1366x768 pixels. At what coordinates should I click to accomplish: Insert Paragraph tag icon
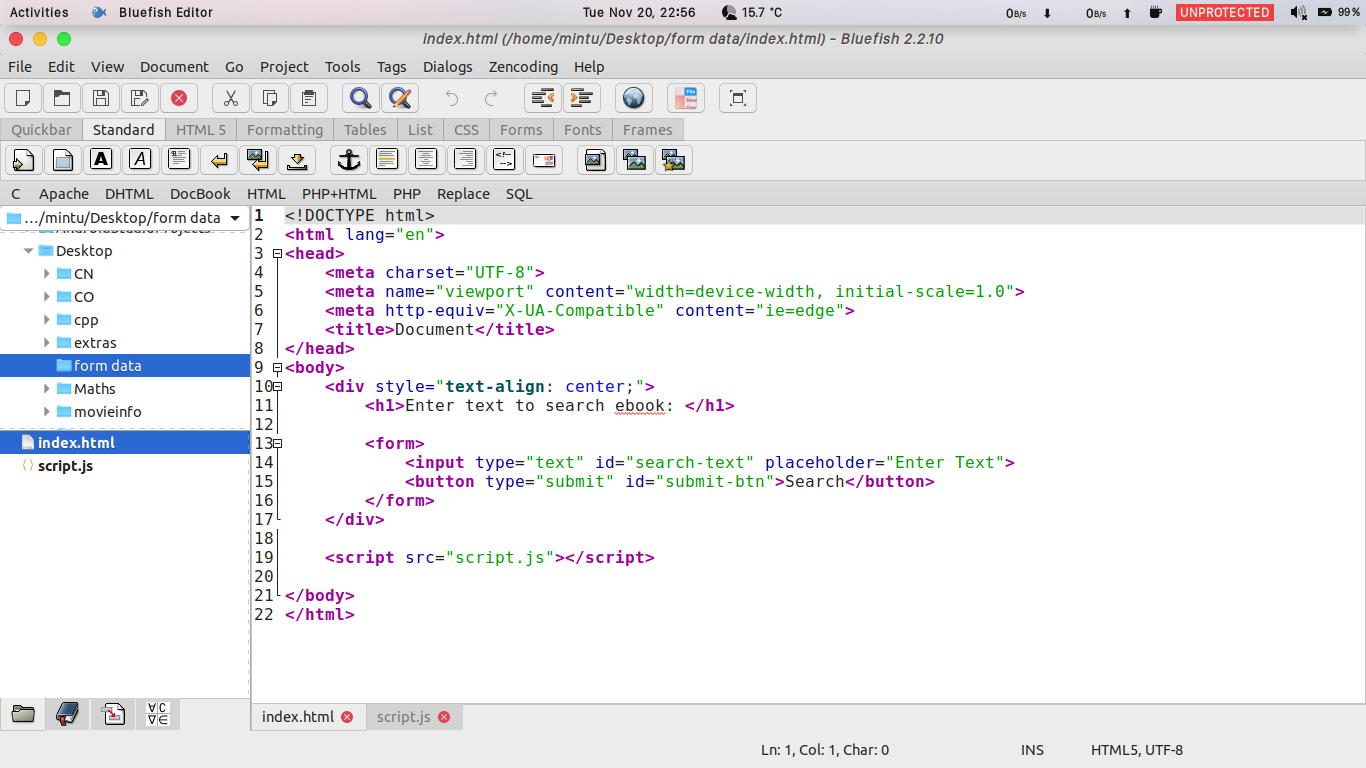tap(179, 160)
